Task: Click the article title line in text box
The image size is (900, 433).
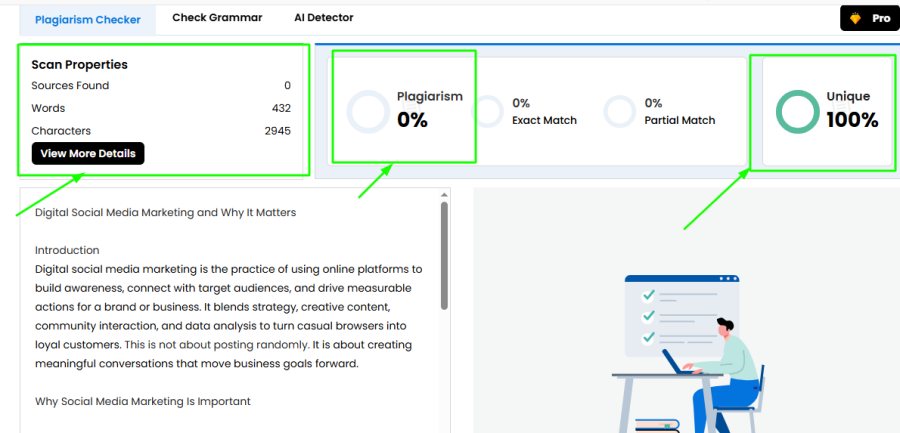Action: [165, 212]
